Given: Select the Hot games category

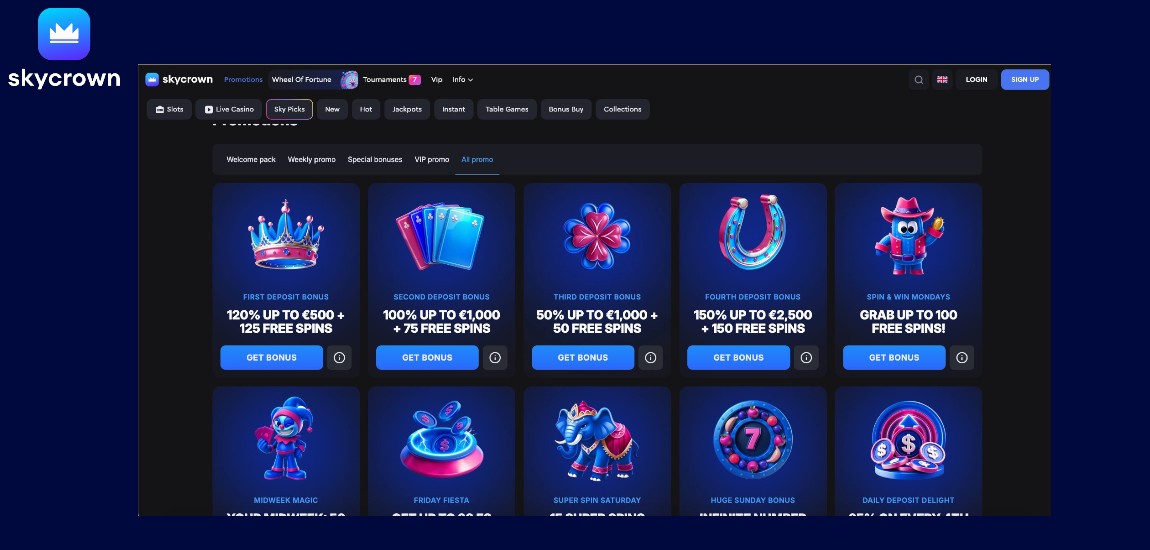Looking at the screenshot, I should [366, 109].
